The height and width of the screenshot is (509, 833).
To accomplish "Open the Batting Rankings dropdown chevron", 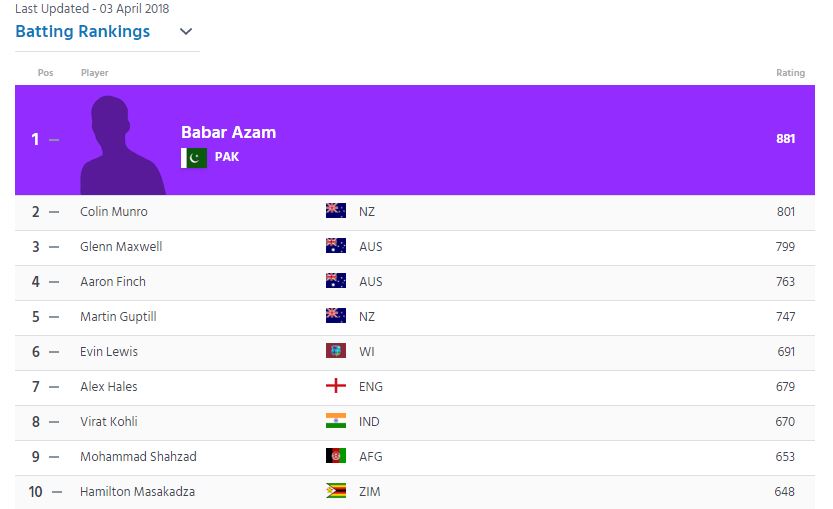I will [x=185, y=32].
